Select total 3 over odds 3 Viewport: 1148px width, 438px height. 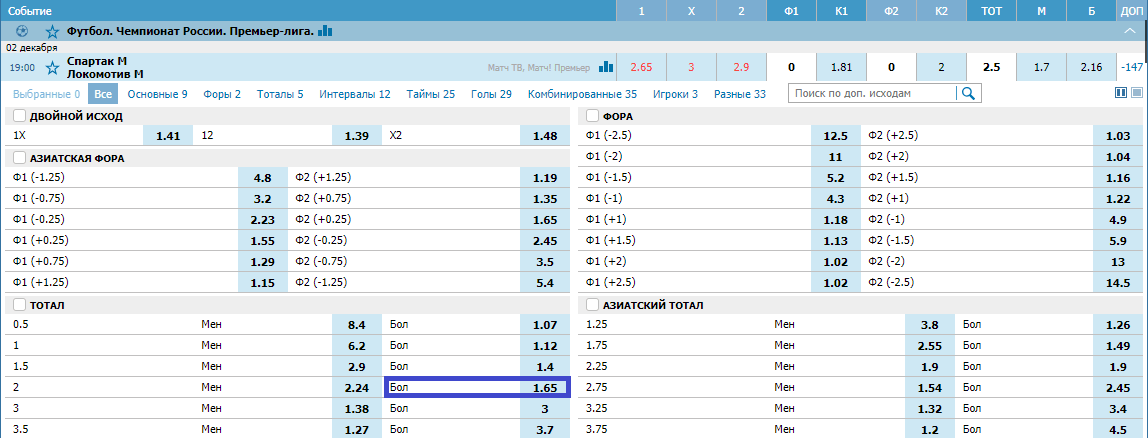(545, 409)
